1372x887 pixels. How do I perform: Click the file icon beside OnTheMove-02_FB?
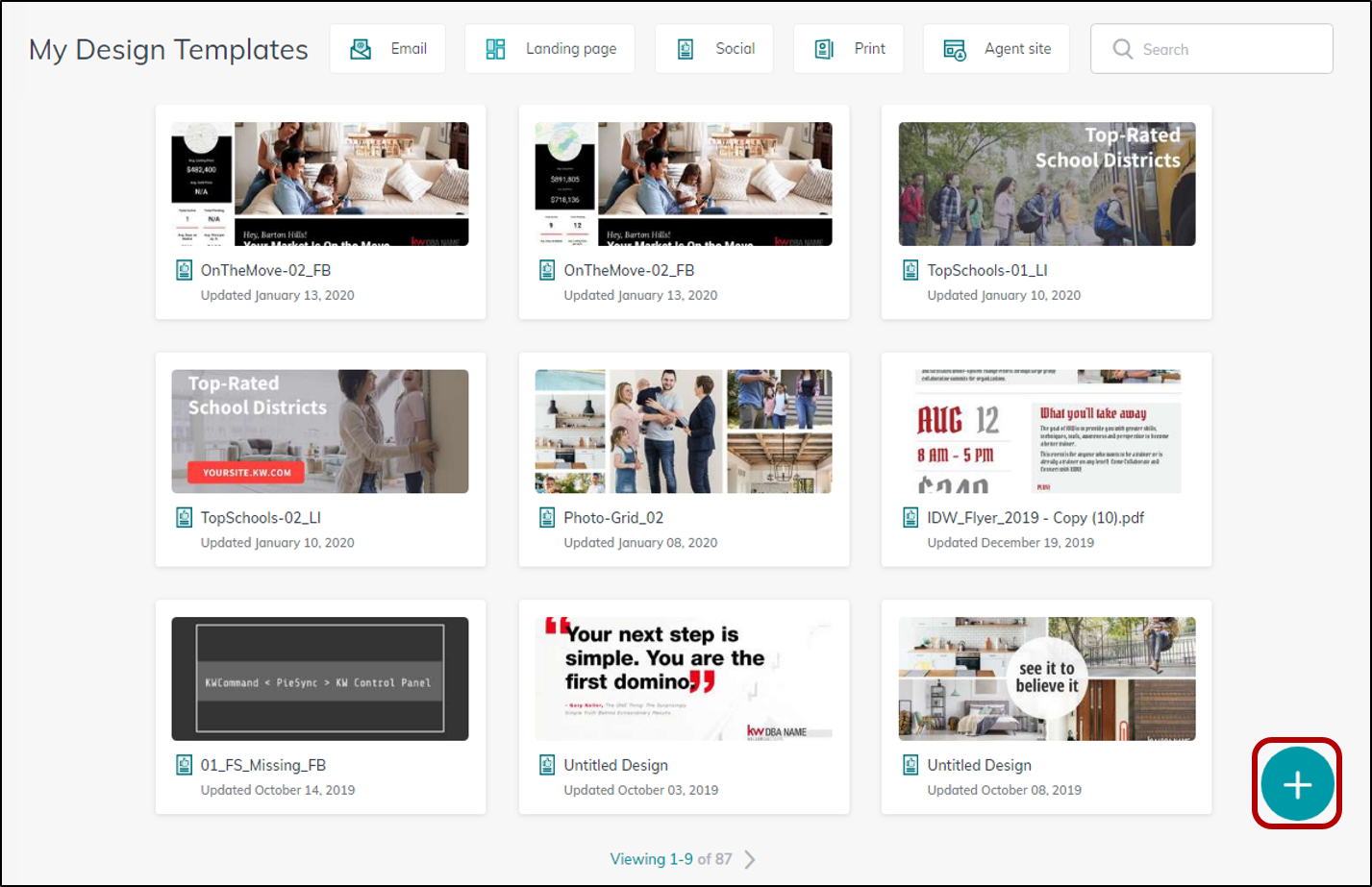click(x=184, y=270)
